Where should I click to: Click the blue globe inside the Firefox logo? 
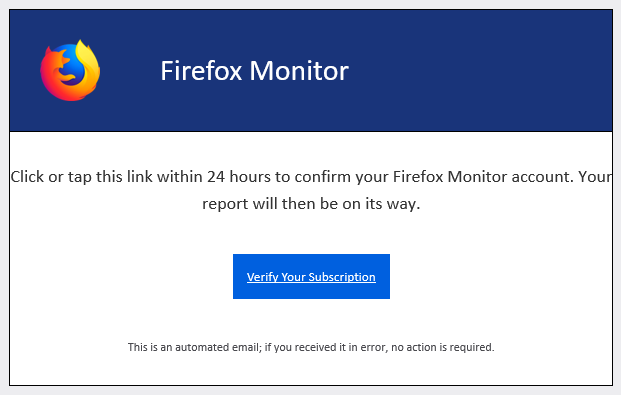[71, 67]
